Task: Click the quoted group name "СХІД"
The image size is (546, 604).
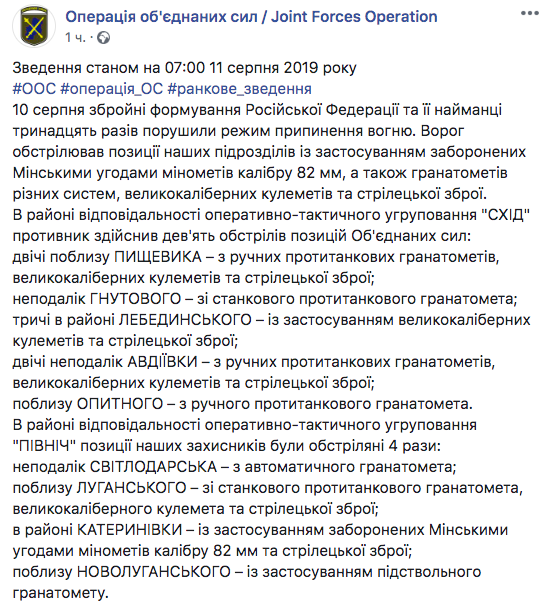Action: coord(506,215)
